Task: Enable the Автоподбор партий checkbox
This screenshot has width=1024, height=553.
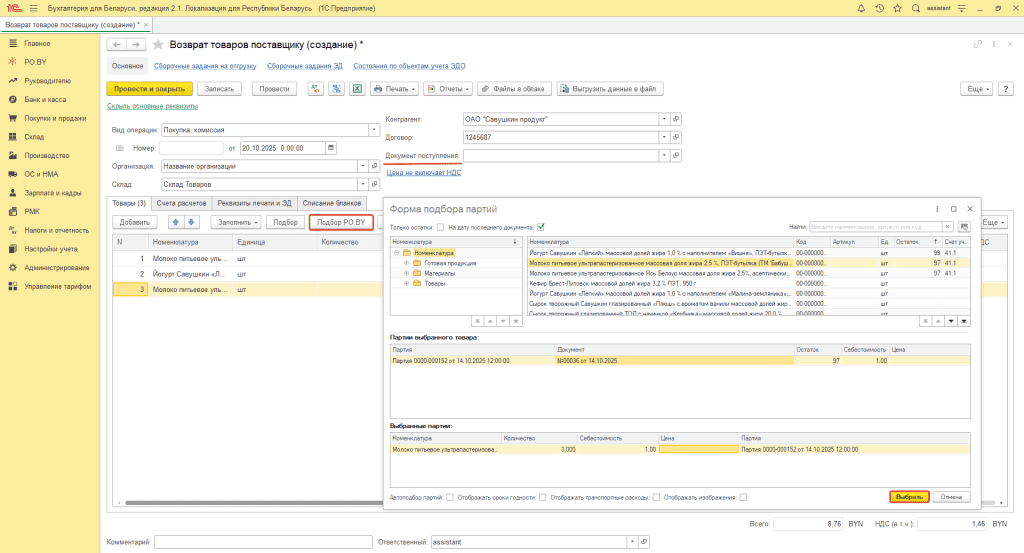Action: click(450, 497)
